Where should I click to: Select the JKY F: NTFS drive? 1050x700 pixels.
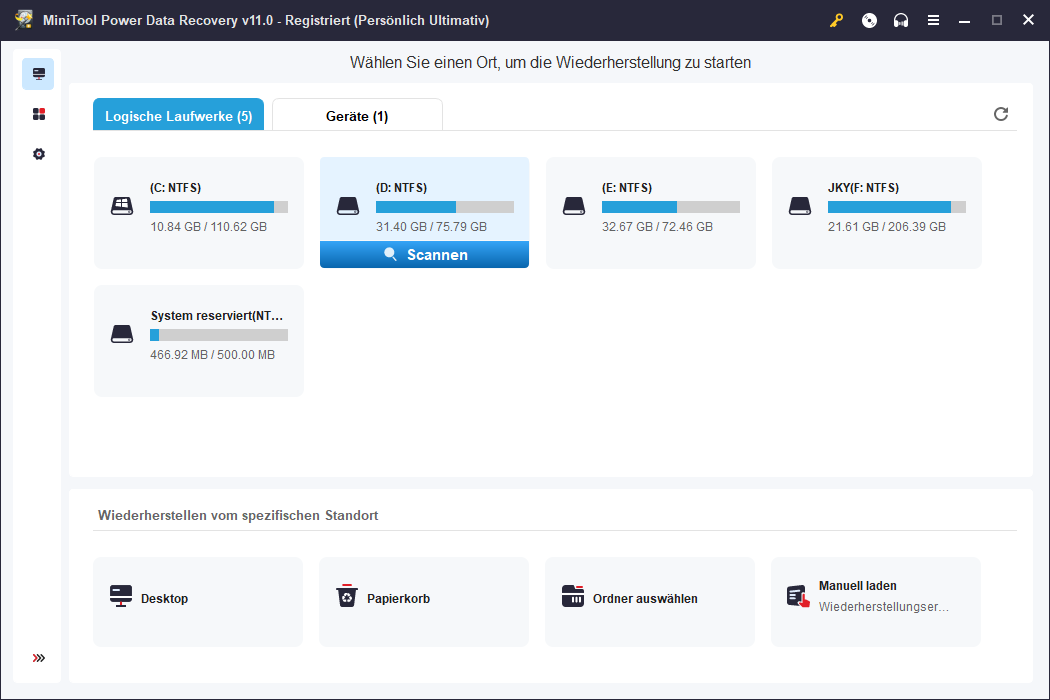877,212
